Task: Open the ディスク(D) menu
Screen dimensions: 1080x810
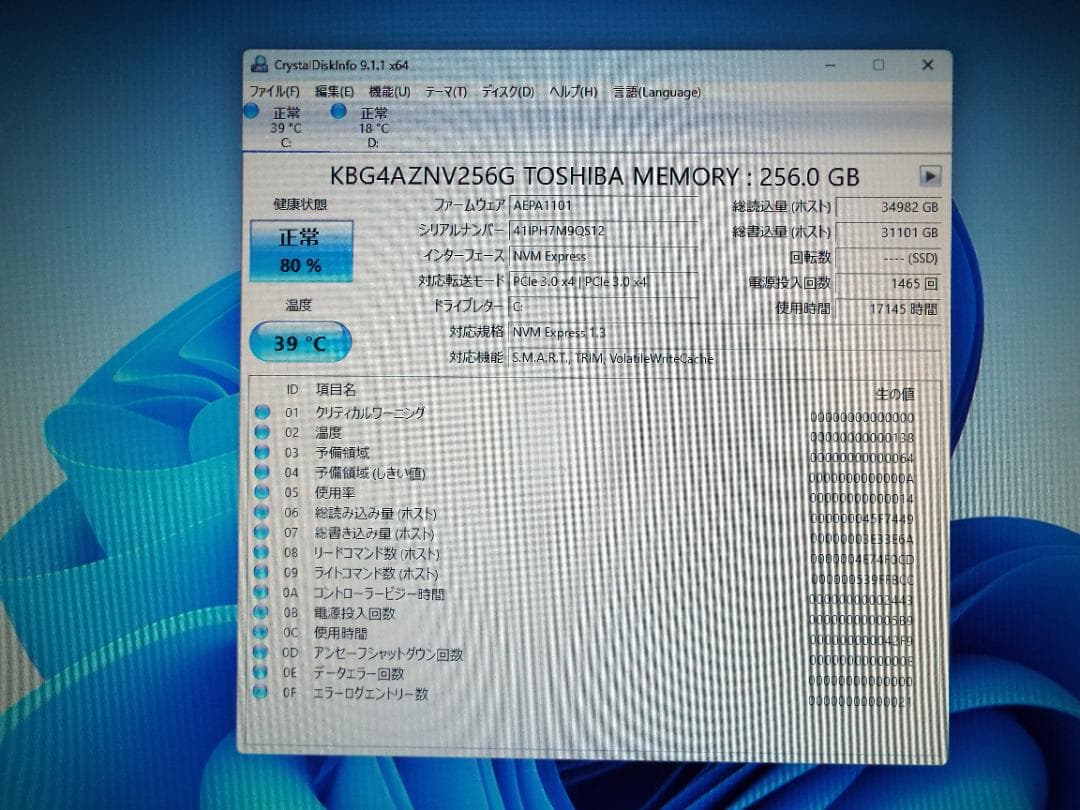Action: tap(506, 91)
